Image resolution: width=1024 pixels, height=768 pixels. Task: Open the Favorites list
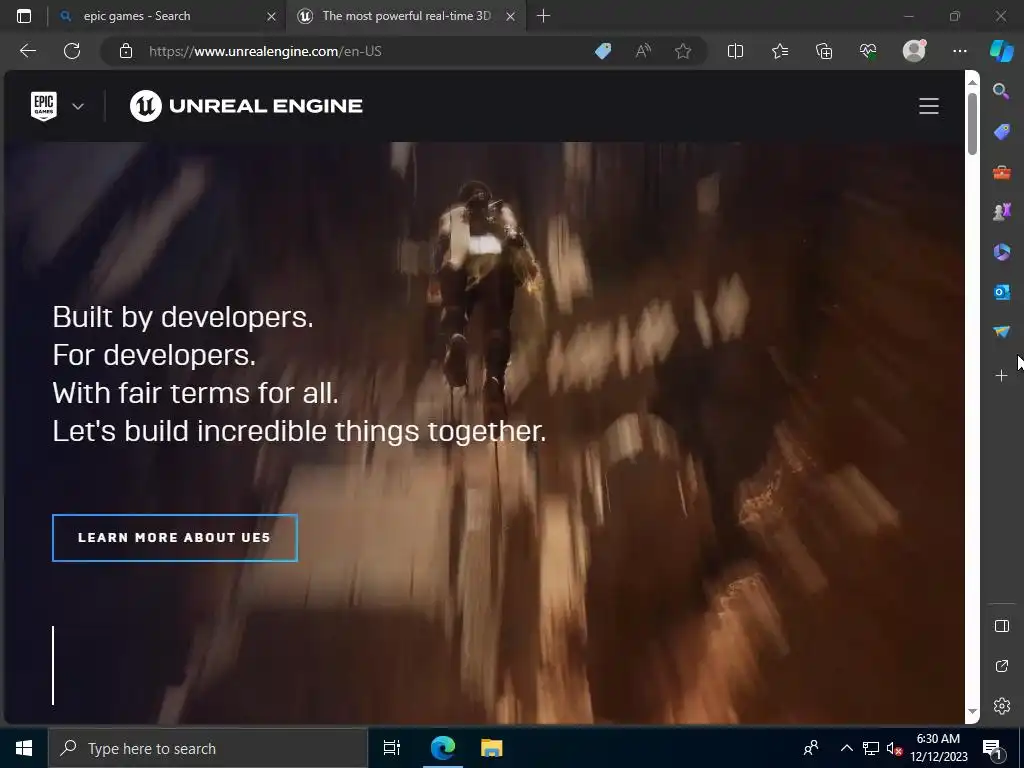pyautogui.click(x=780, y=51)
